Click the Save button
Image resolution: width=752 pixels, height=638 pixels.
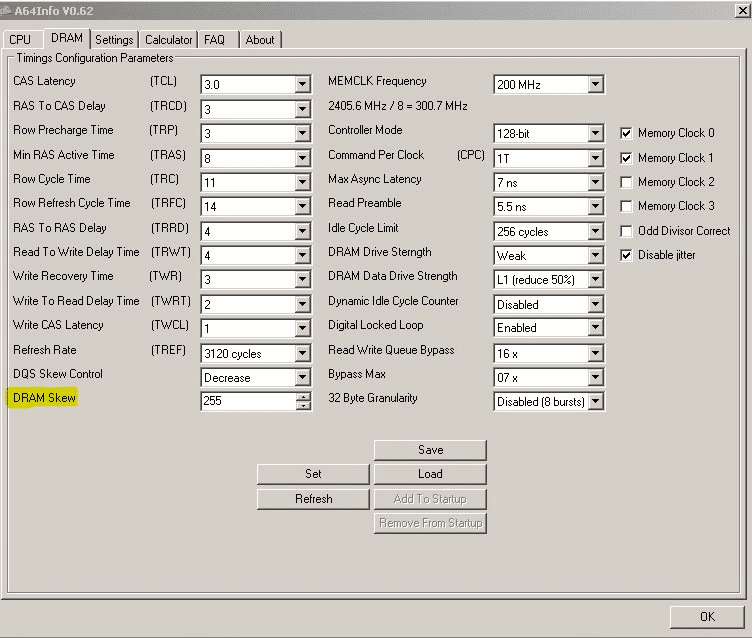[430, 450]
